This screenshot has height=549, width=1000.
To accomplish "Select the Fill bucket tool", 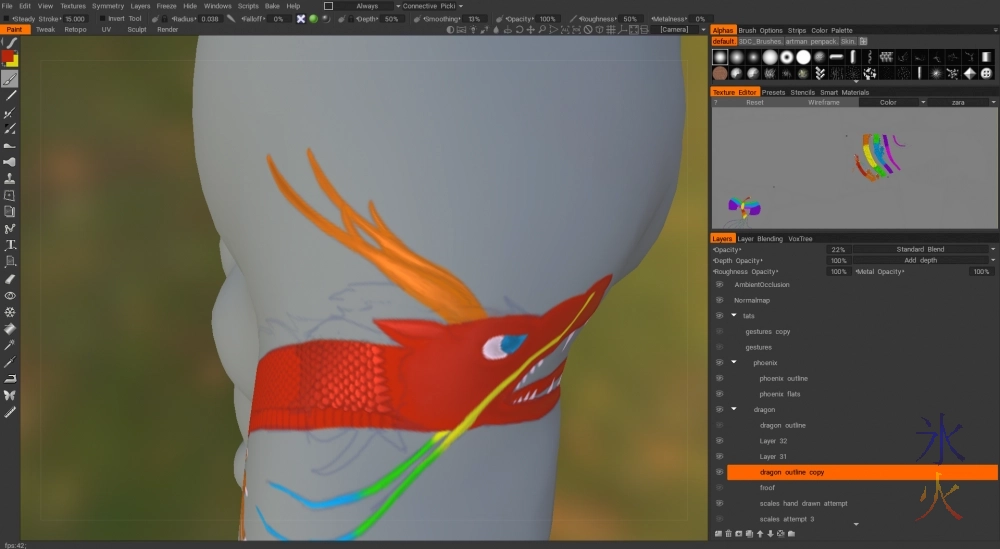I will 10,329.
